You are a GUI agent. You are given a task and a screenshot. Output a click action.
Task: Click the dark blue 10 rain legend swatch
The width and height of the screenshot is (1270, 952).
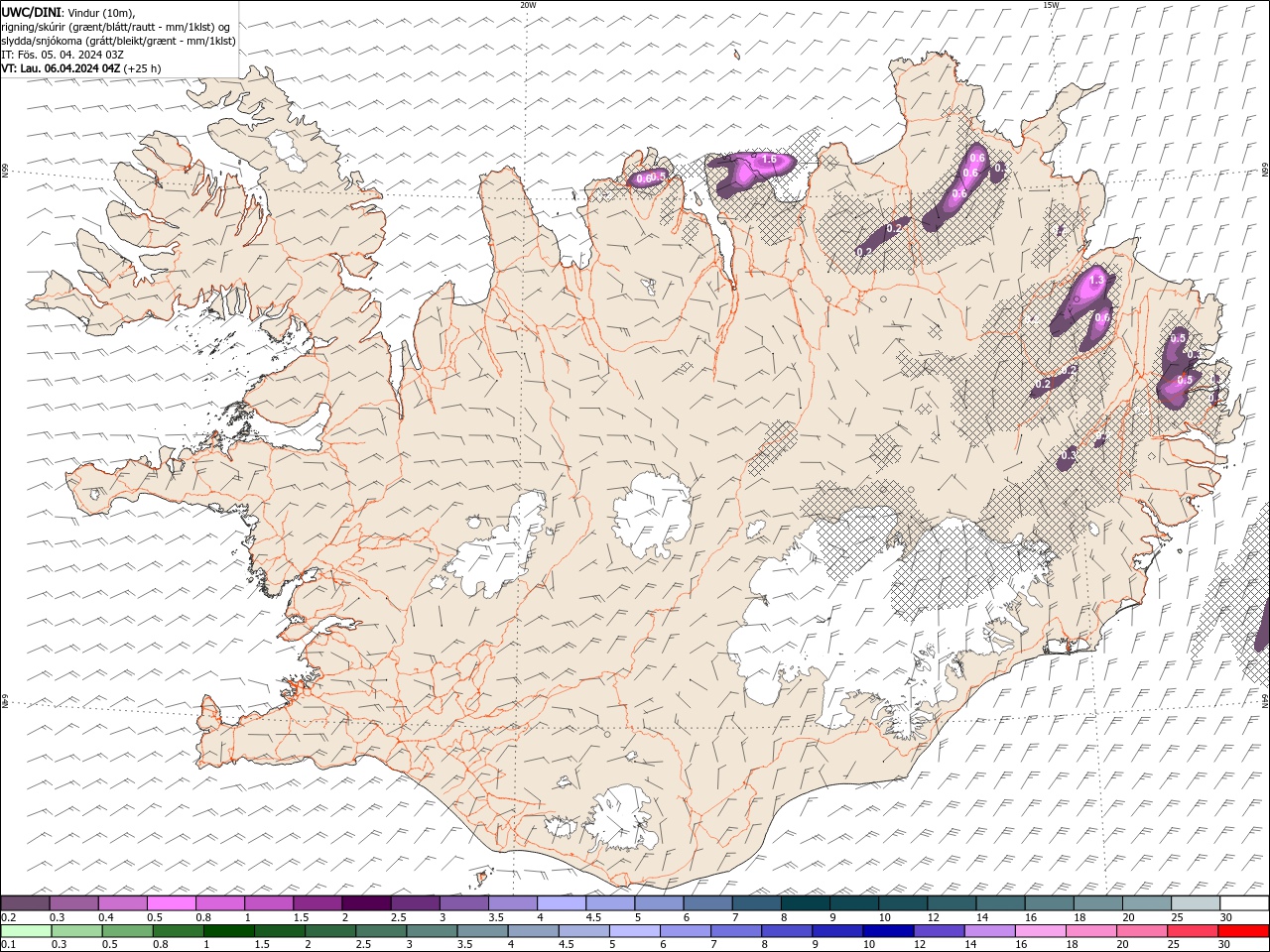coord(886,931)
